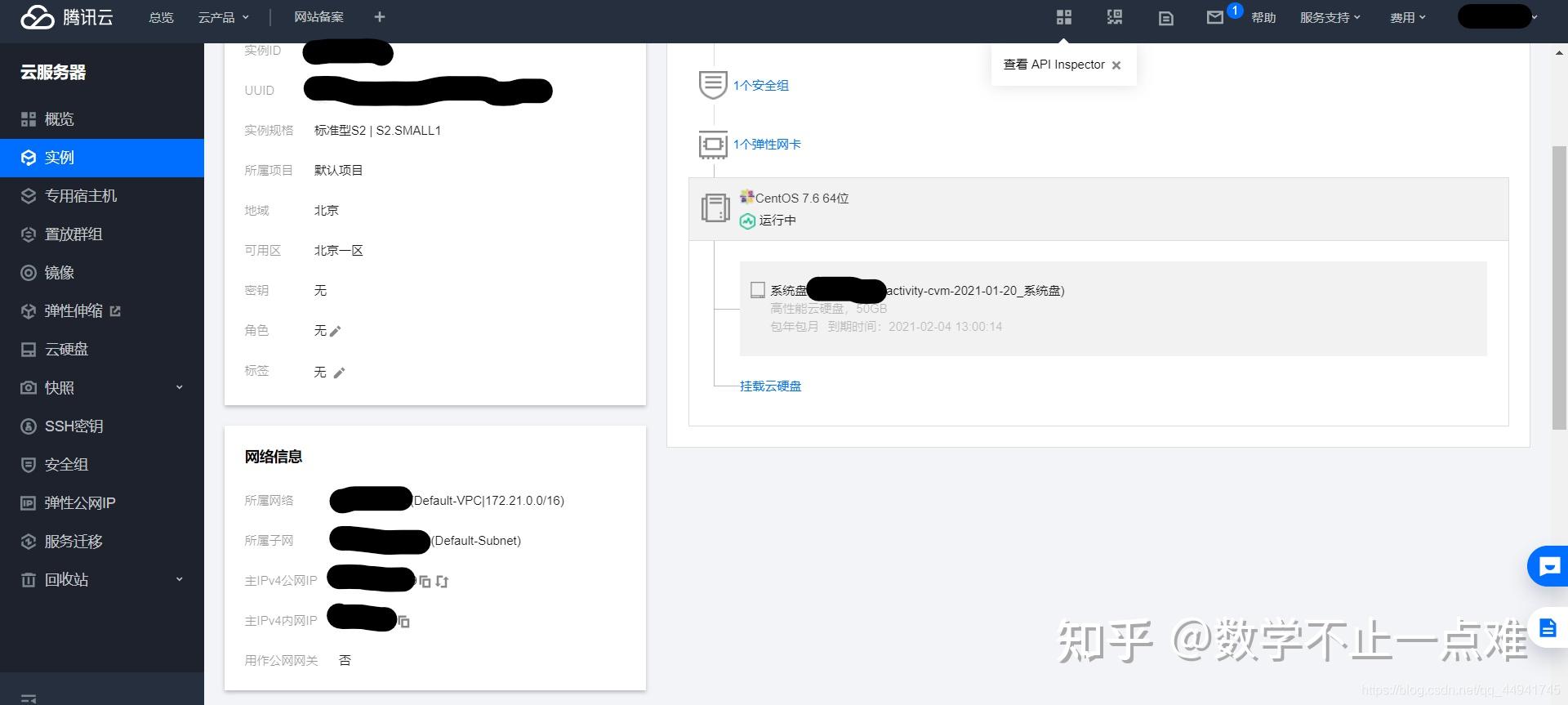Click 挂载云硬盘 link
This screenshot has width=1568, height=705.
click(x=771, y=386)
